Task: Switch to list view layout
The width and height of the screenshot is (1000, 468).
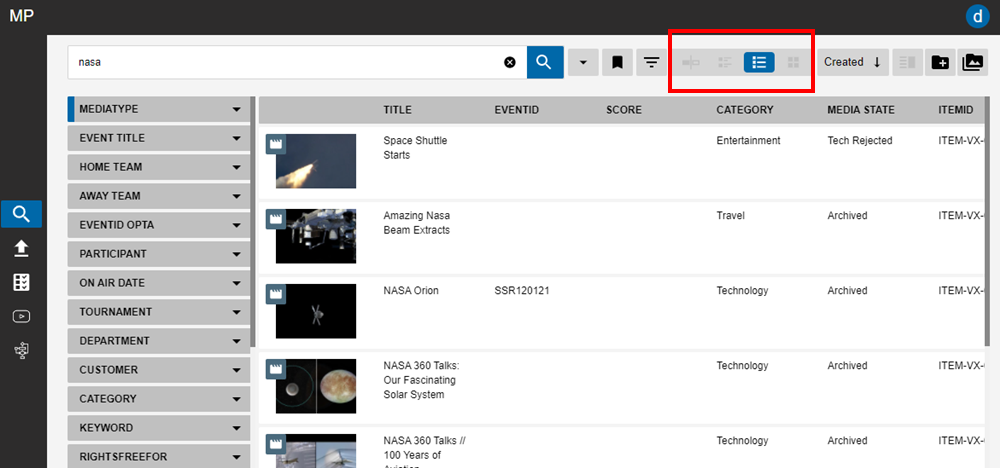Action: pyautogui.click(x=759, y=62)
